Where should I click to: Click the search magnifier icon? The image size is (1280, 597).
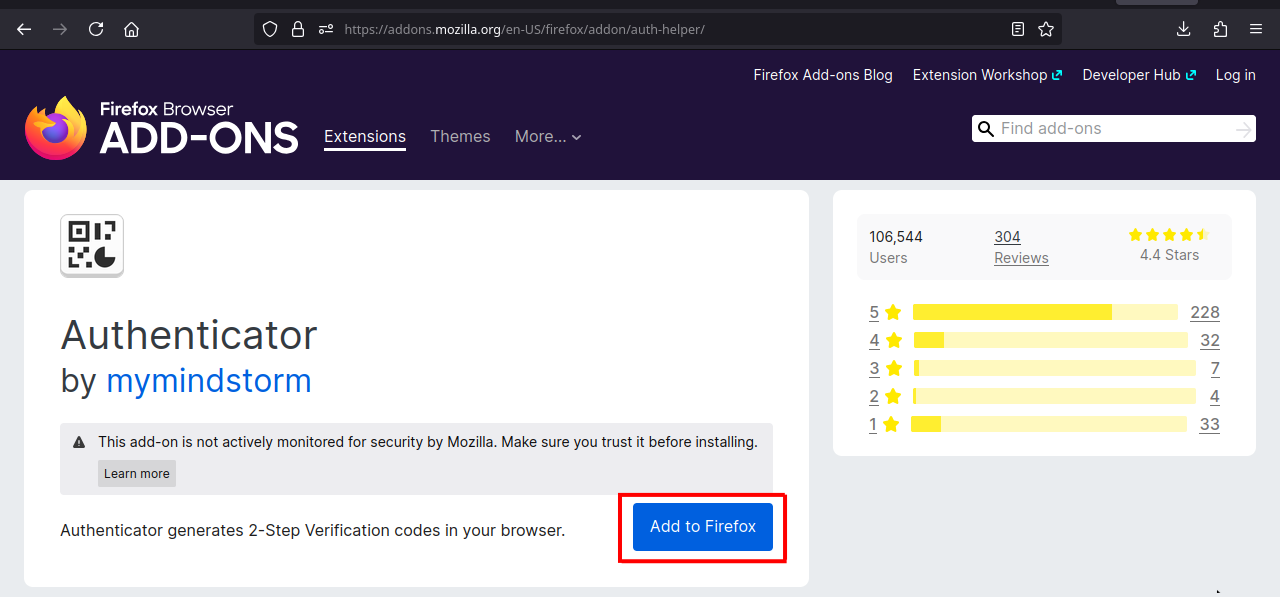pyautogui.click(x=985, y=128)
